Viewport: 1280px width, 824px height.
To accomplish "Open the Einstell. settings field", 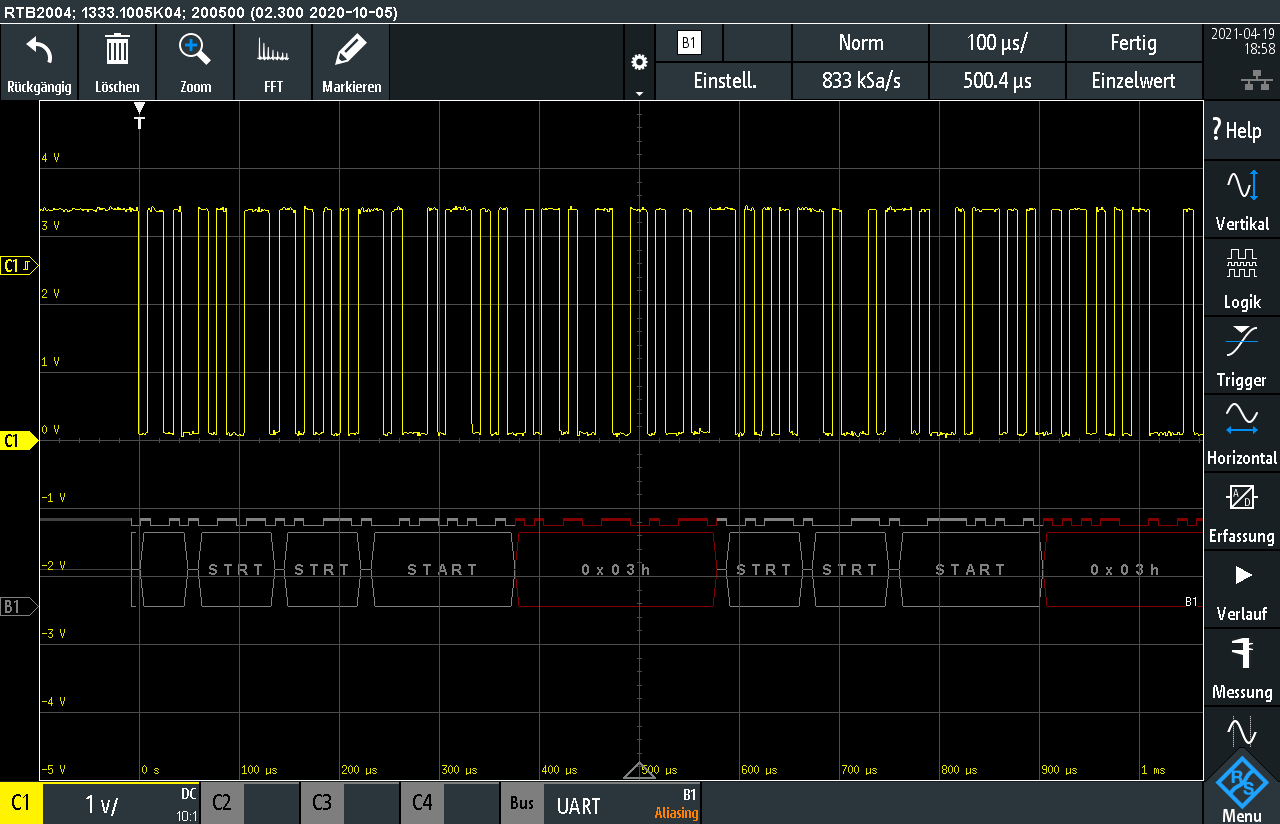I will pos(724,81).
